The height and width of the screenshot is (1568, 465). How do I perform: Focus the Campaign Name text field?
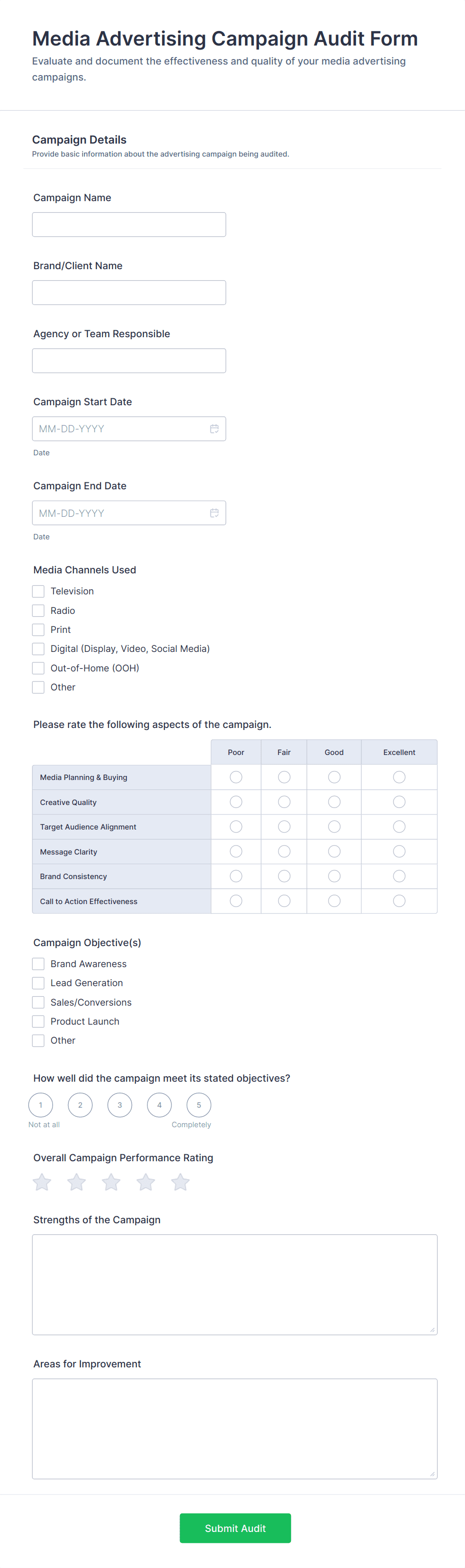[129, 225]
